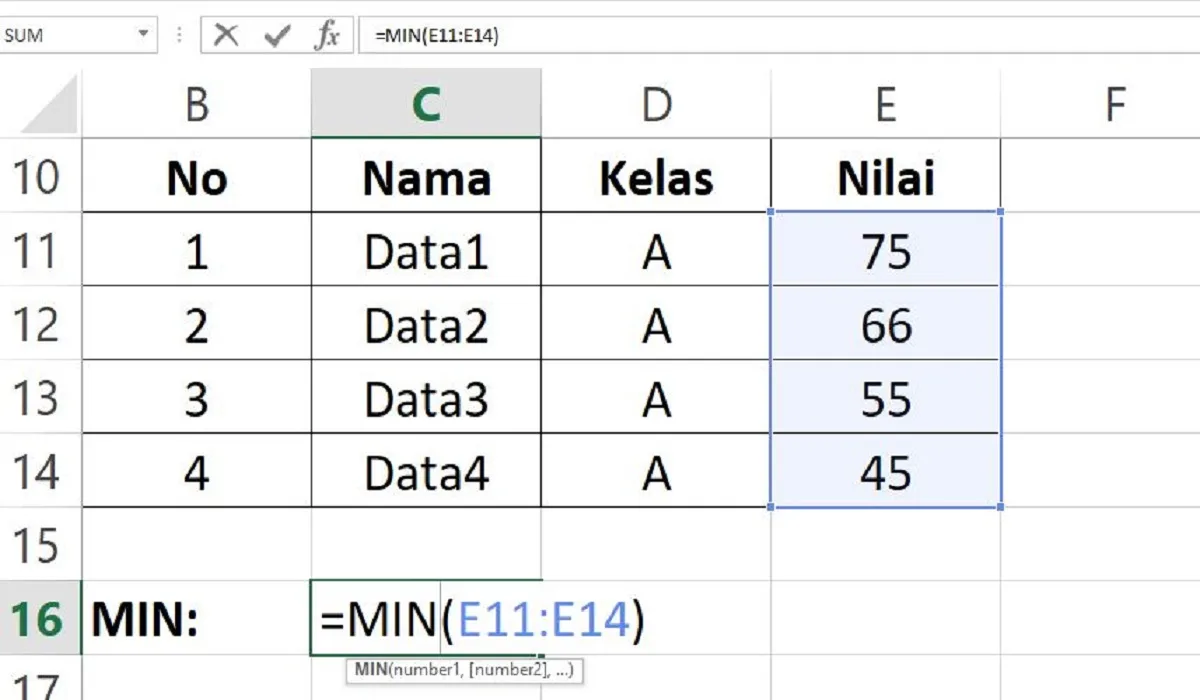
Task: Select the cell containing Data4
Action: pyautogui.click(x=426, y=471)
